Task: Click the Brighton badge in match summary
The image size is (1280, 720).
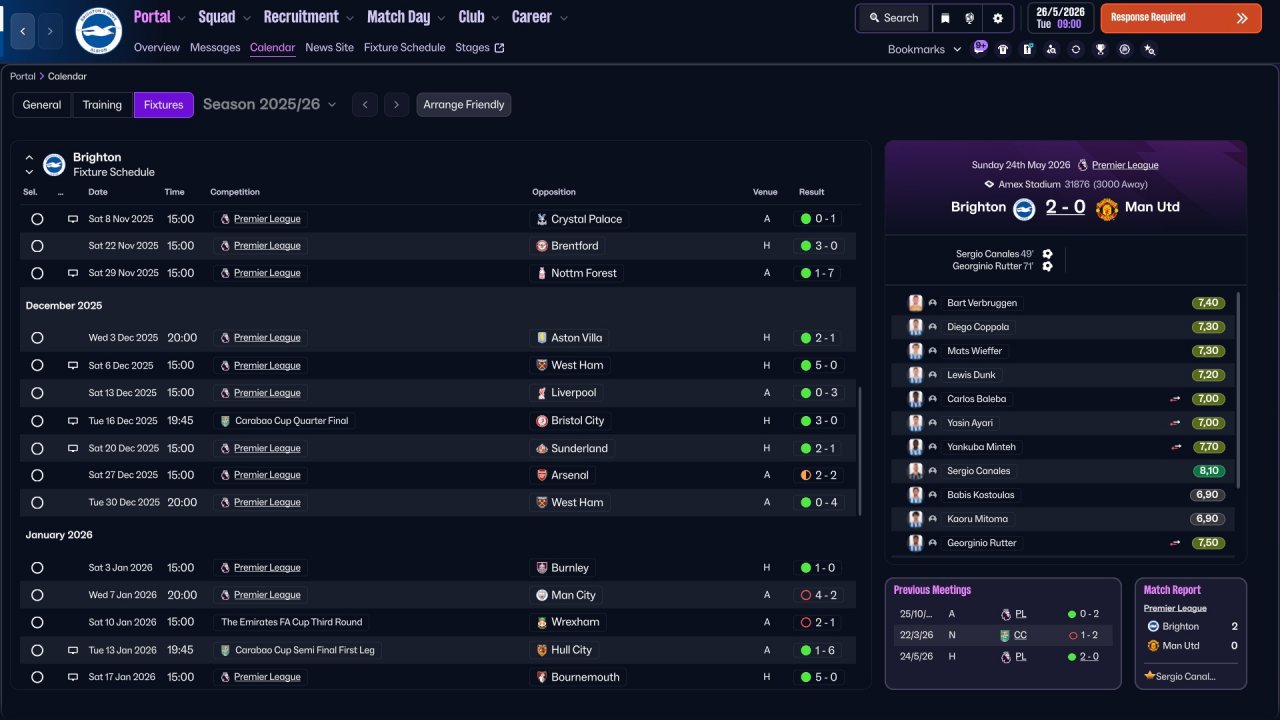Action: [1024, 208]
